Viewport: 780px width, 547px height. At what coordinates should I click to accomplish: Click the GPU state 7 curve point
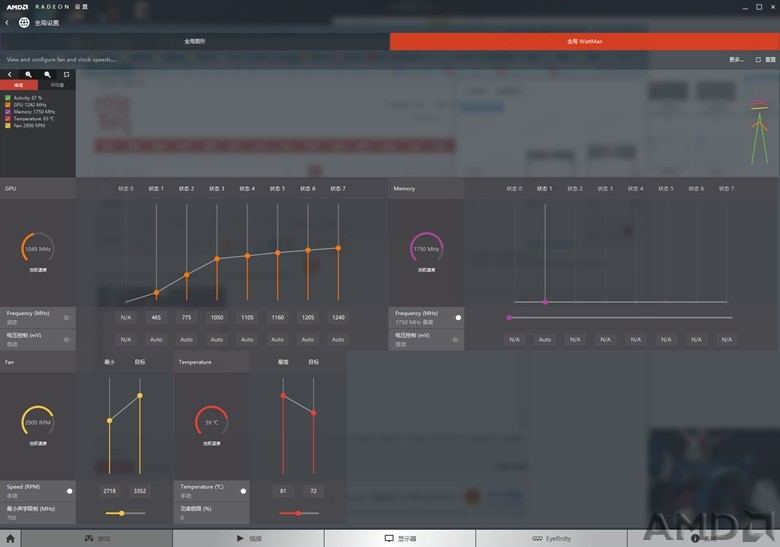[338, 248]
